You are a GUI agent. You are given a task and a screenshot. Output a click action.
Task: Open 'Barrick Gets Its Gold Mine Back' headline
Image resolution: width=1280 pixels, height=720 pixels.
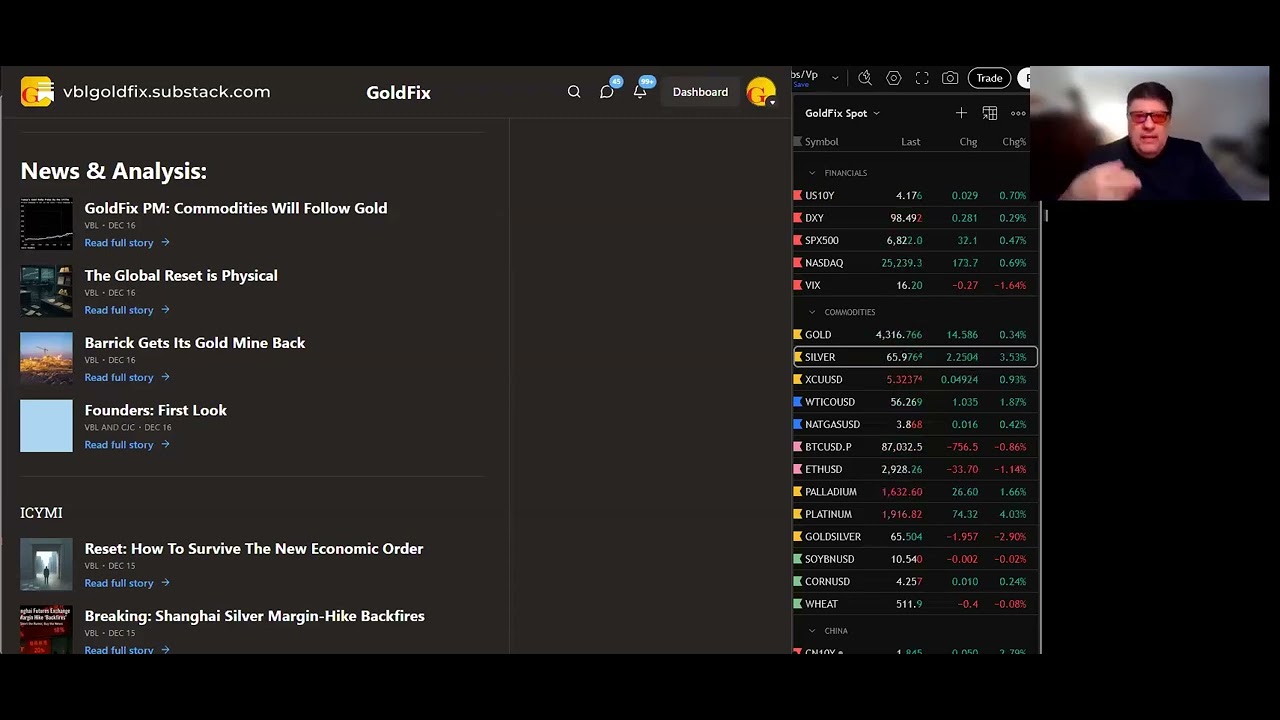195,343
